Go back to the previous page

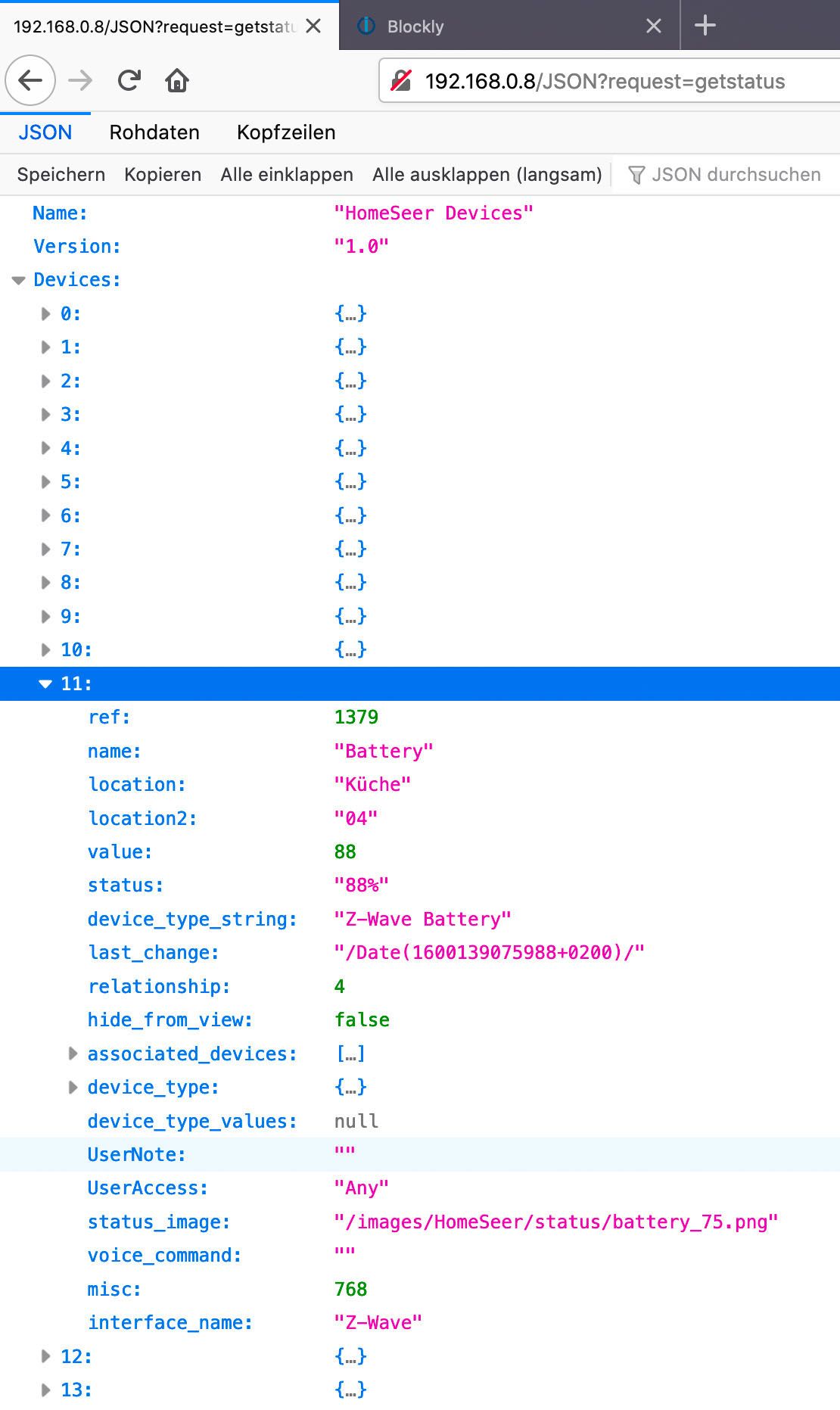[x=30, y=80]
